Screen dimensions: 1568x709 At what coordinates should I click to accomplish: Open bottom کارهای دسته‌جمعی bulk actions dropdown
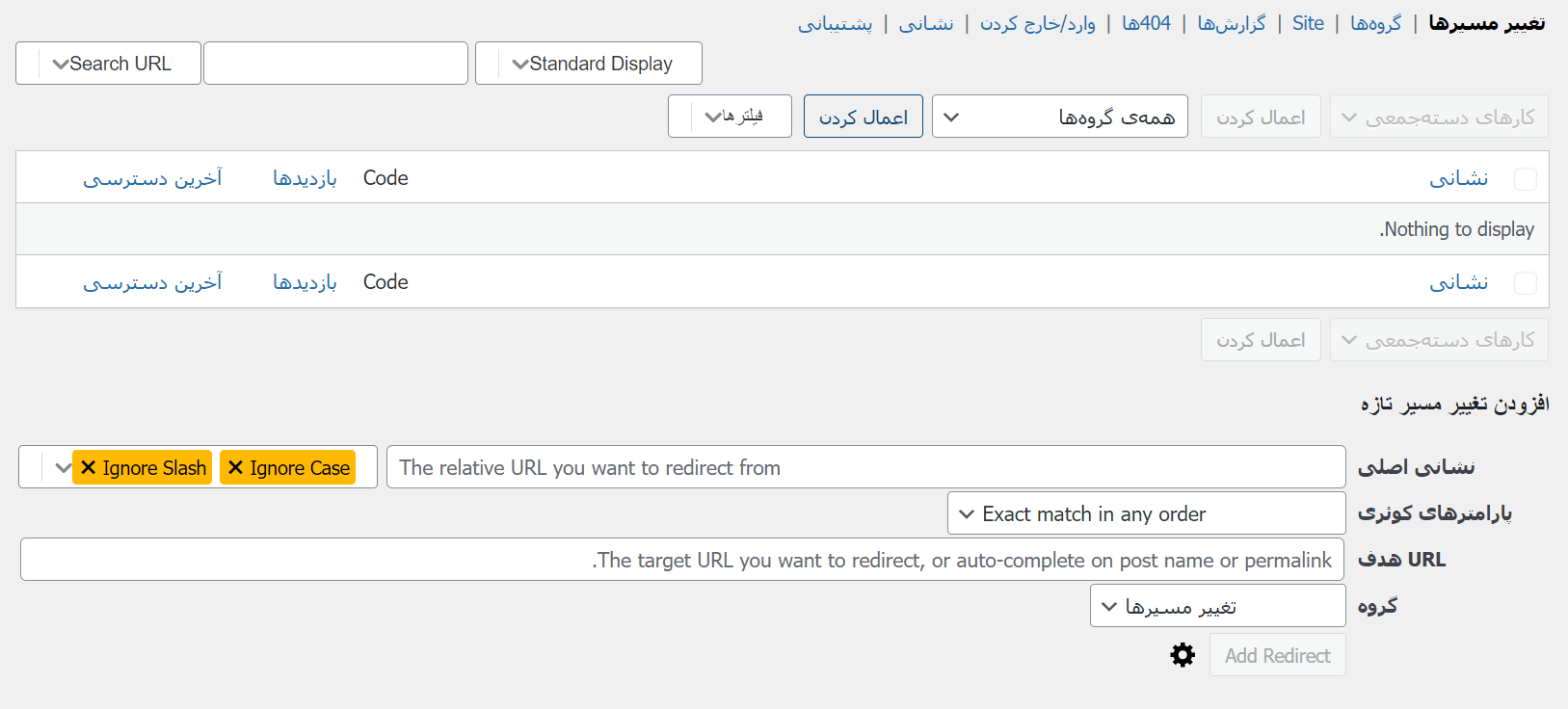[1439, 340]
